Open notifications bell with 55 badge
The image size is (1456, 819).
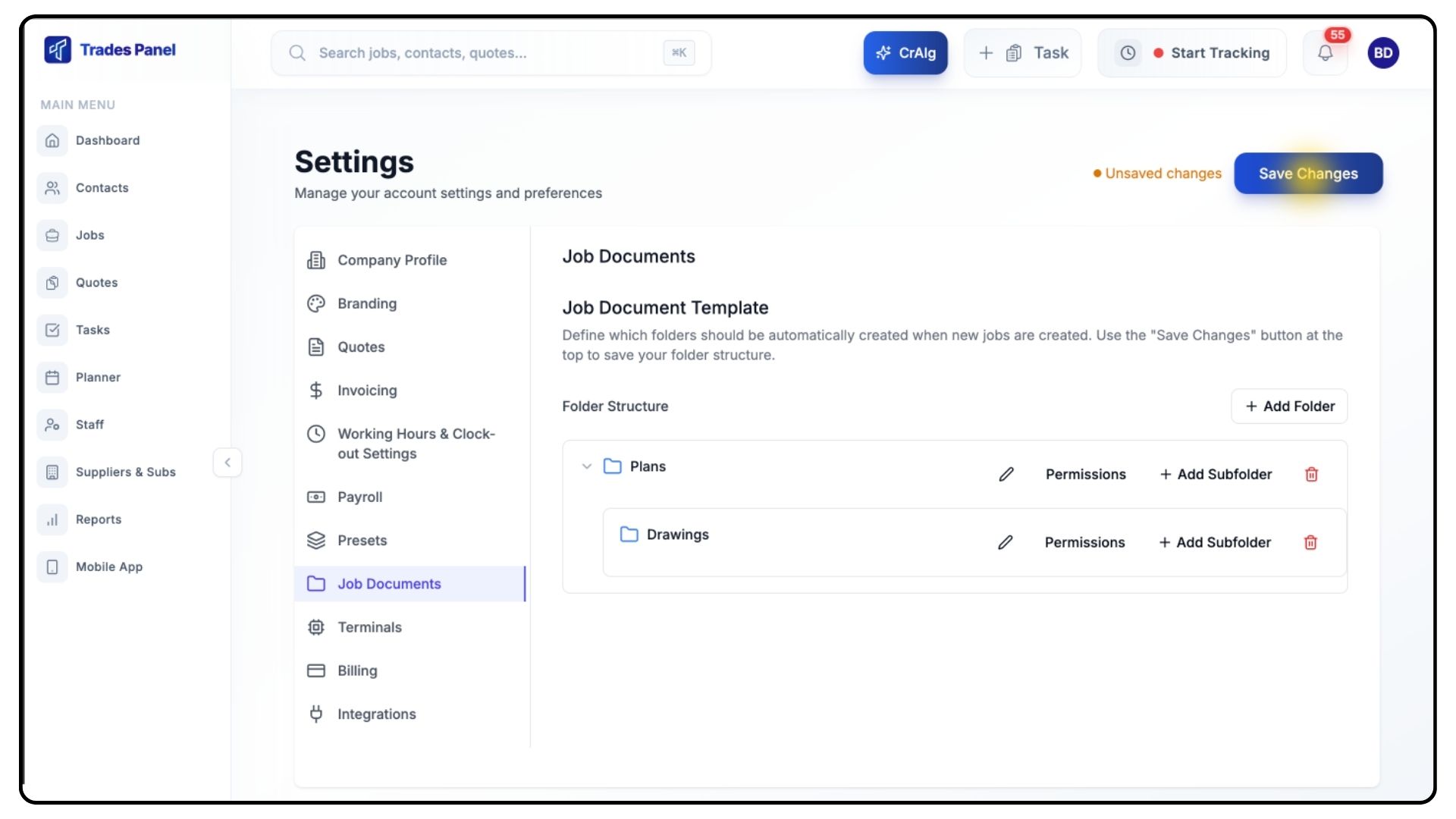click(x=1325, y=53)
